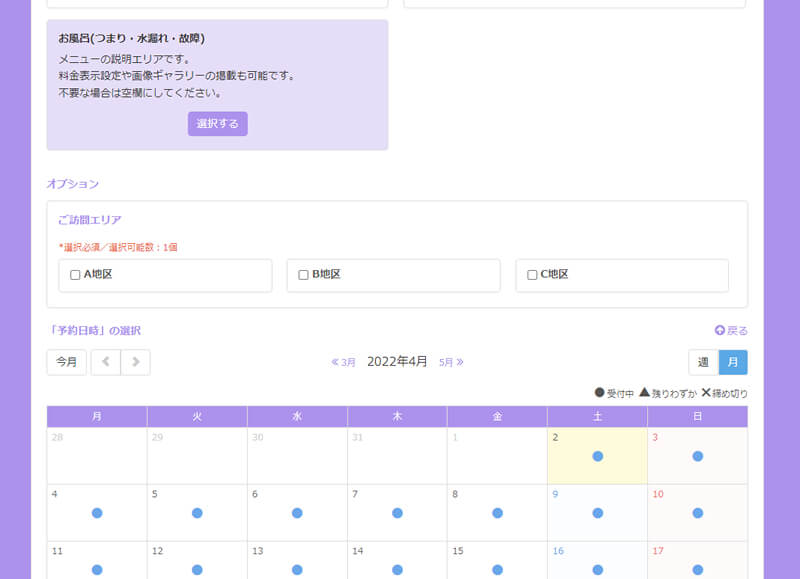This screenshot has height=579, width=800.
Task: Jump to 5月 via the link
Action: pos(451,362)
